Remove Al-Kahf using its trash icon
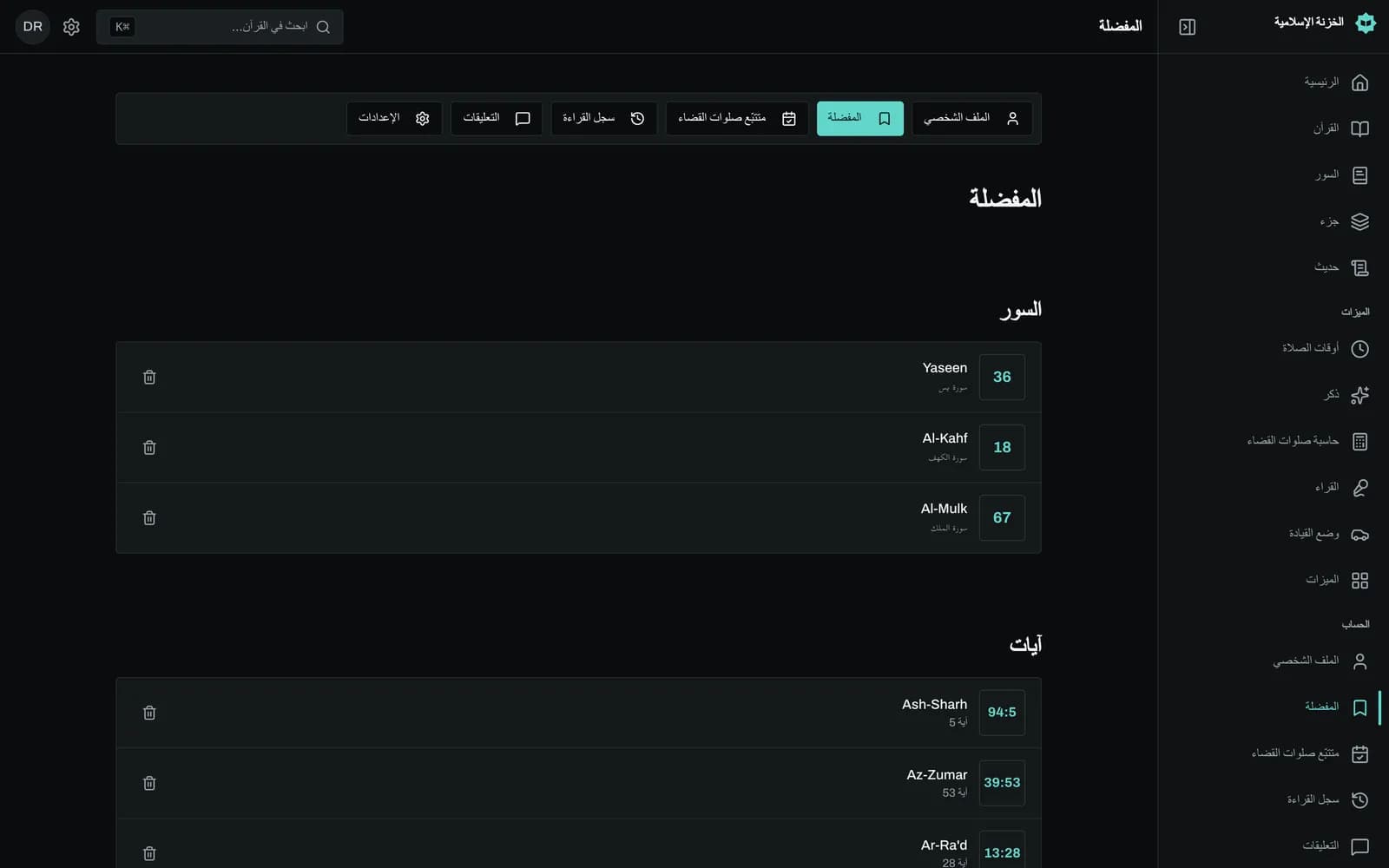The image size is (1389, 868). click(149, 447)
